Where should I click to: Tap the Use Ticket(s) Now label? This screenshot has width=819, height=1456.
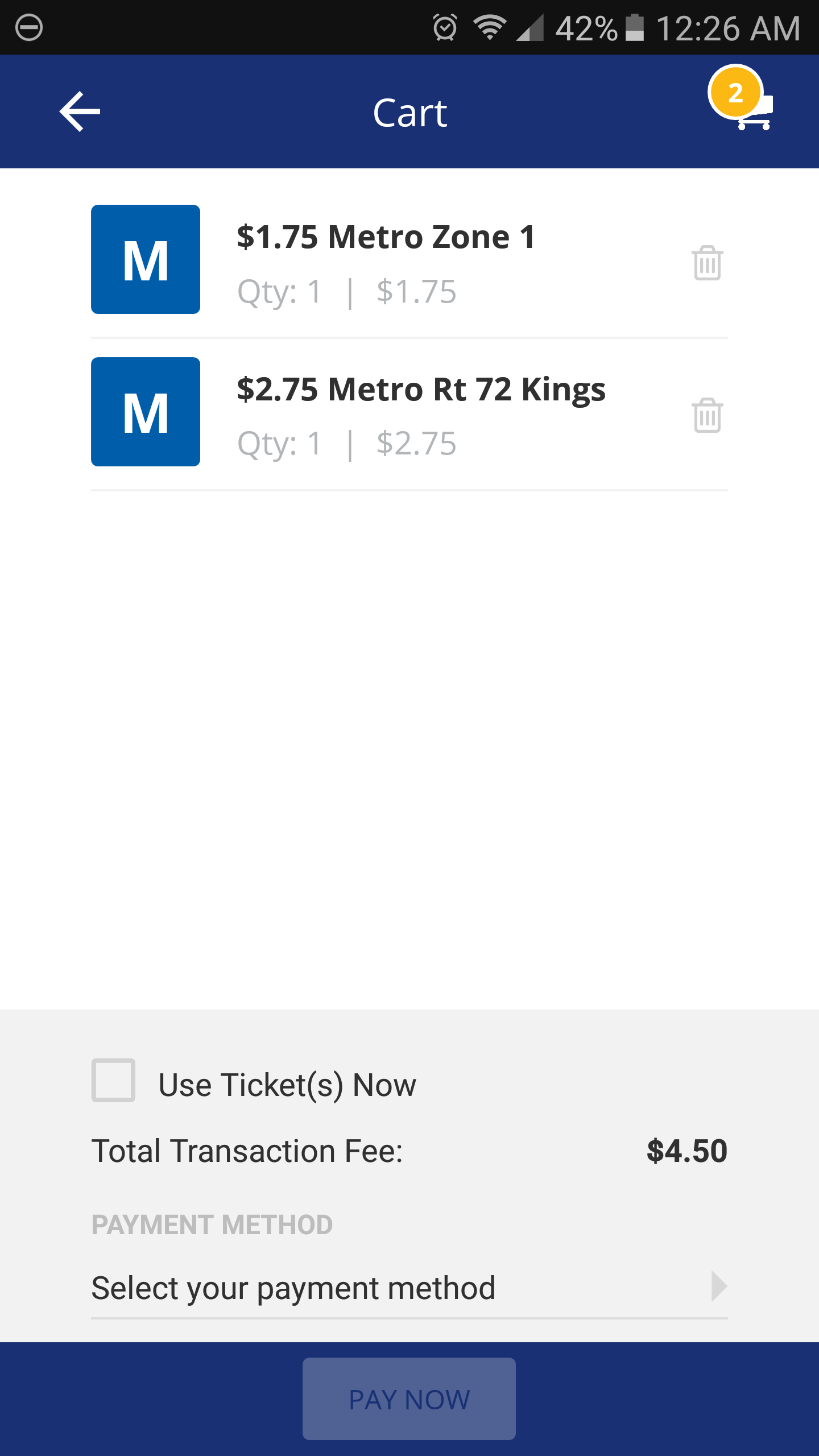pos(287,1085)
